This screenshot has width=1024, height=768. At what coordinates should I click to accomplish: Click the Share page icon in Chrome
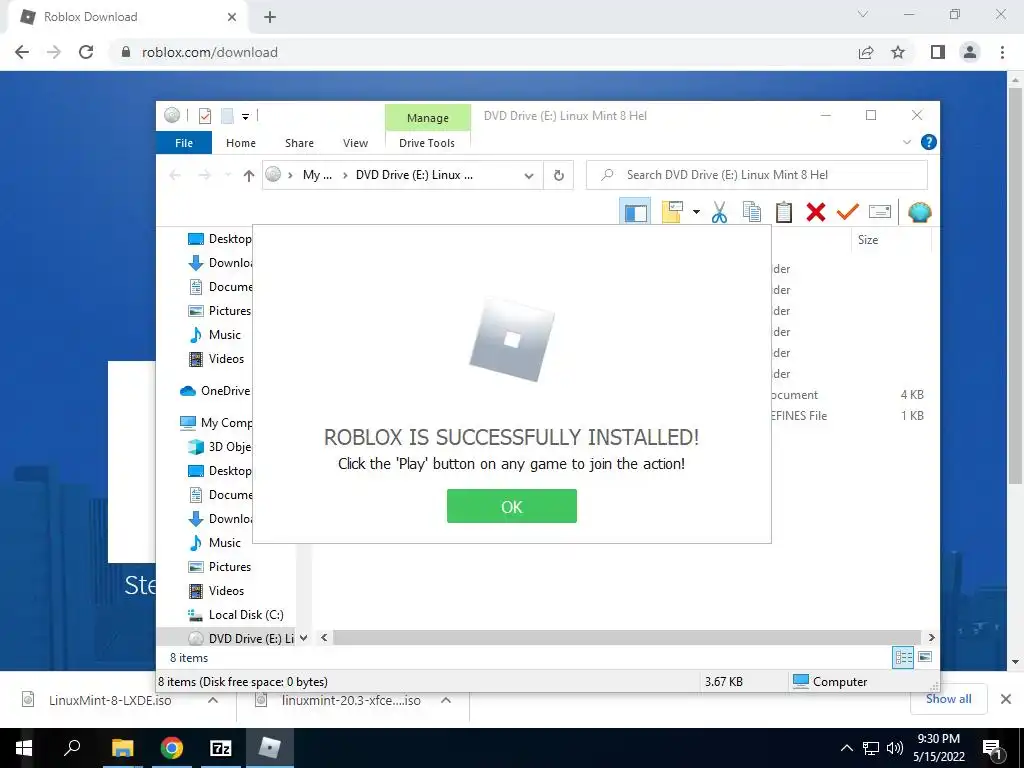click(866, 52)
